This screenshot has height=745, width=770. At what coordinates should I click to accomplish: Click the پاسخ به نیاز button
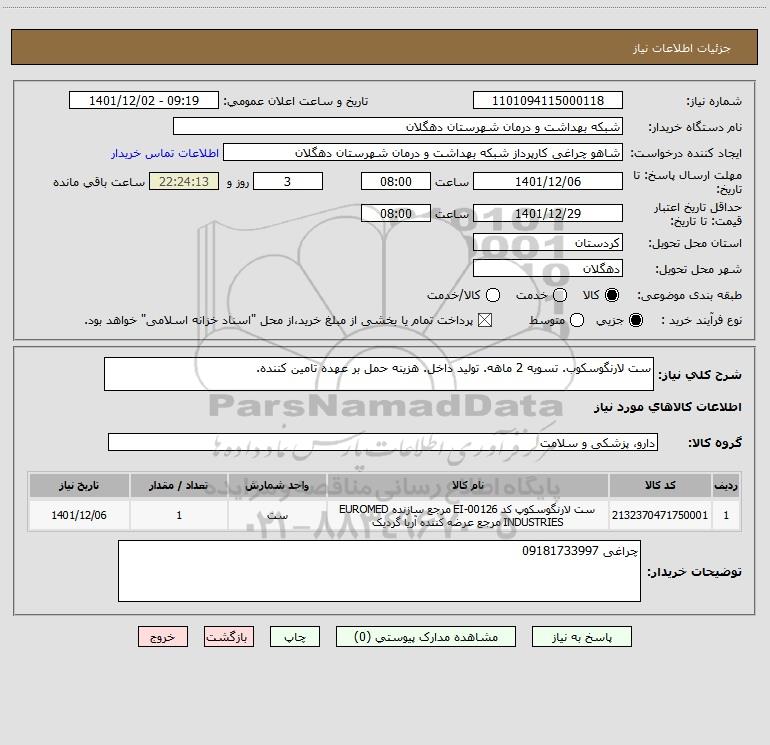point(581,637)
